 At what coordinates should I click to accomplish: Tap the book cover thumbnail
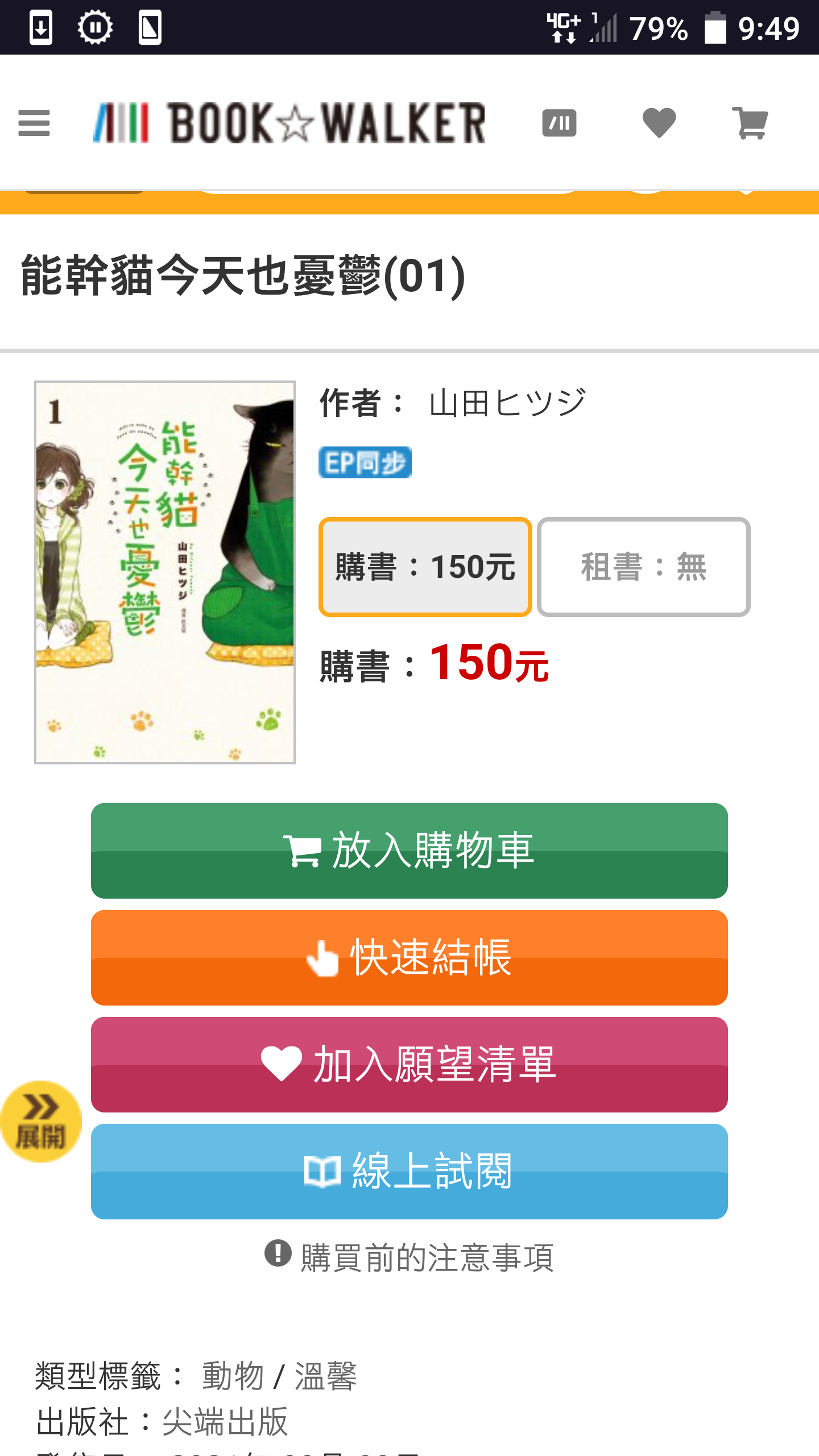coord(165,572)
